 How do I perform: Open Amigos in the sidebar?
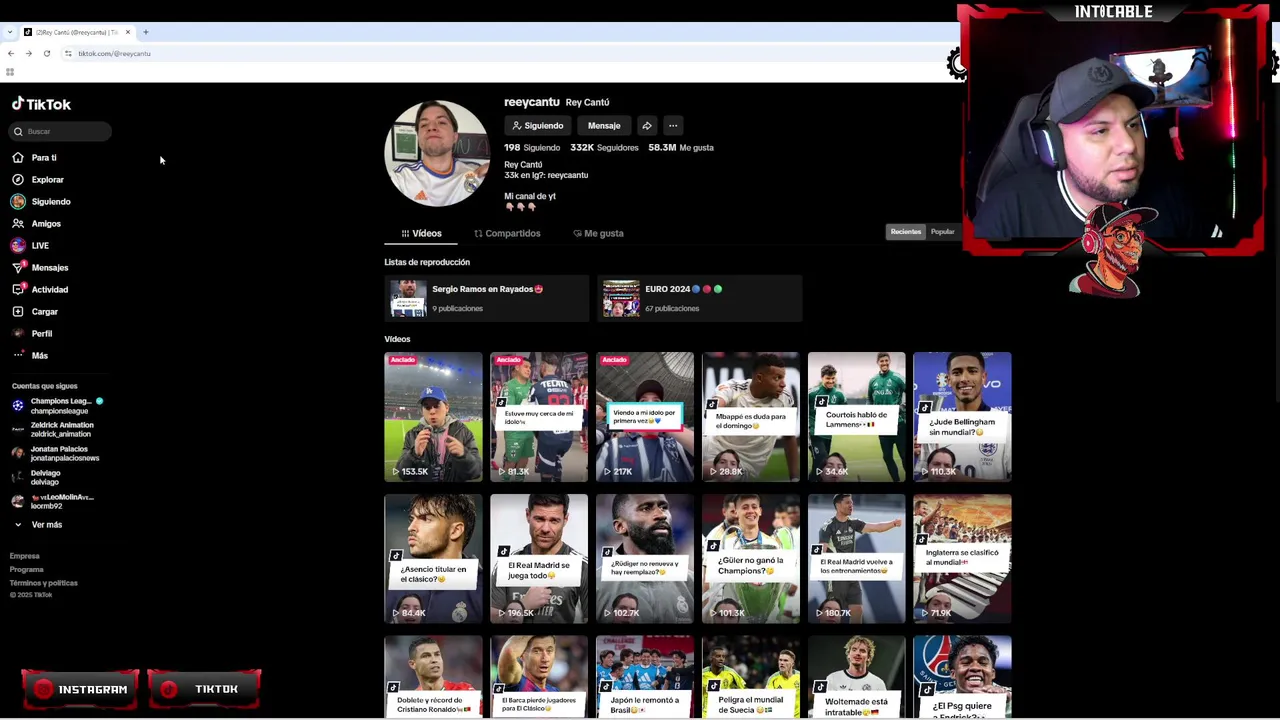pos(37,224)
